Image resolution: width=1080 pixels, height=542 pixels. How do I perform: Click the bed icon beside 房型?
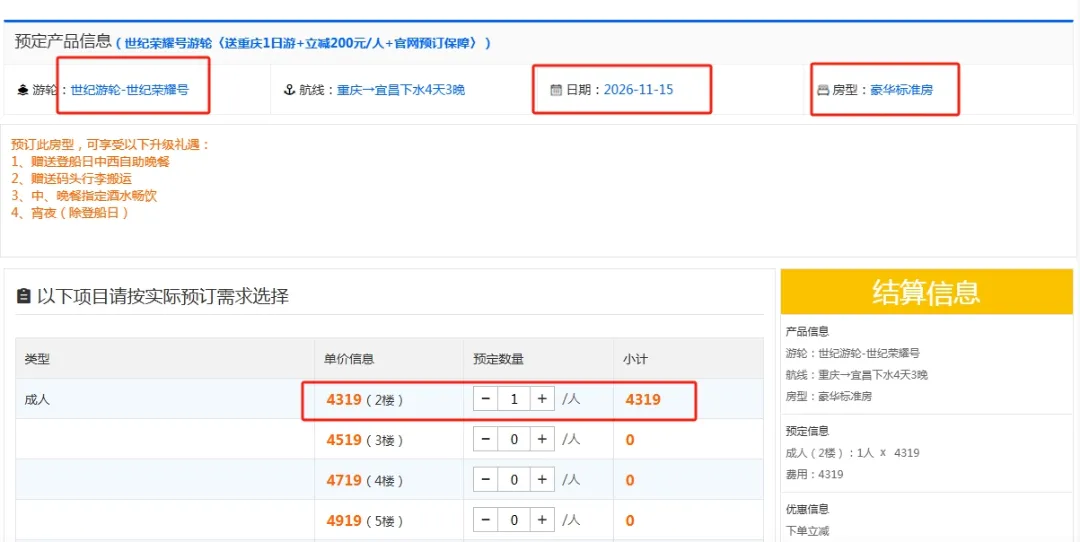tap(822, 90)
